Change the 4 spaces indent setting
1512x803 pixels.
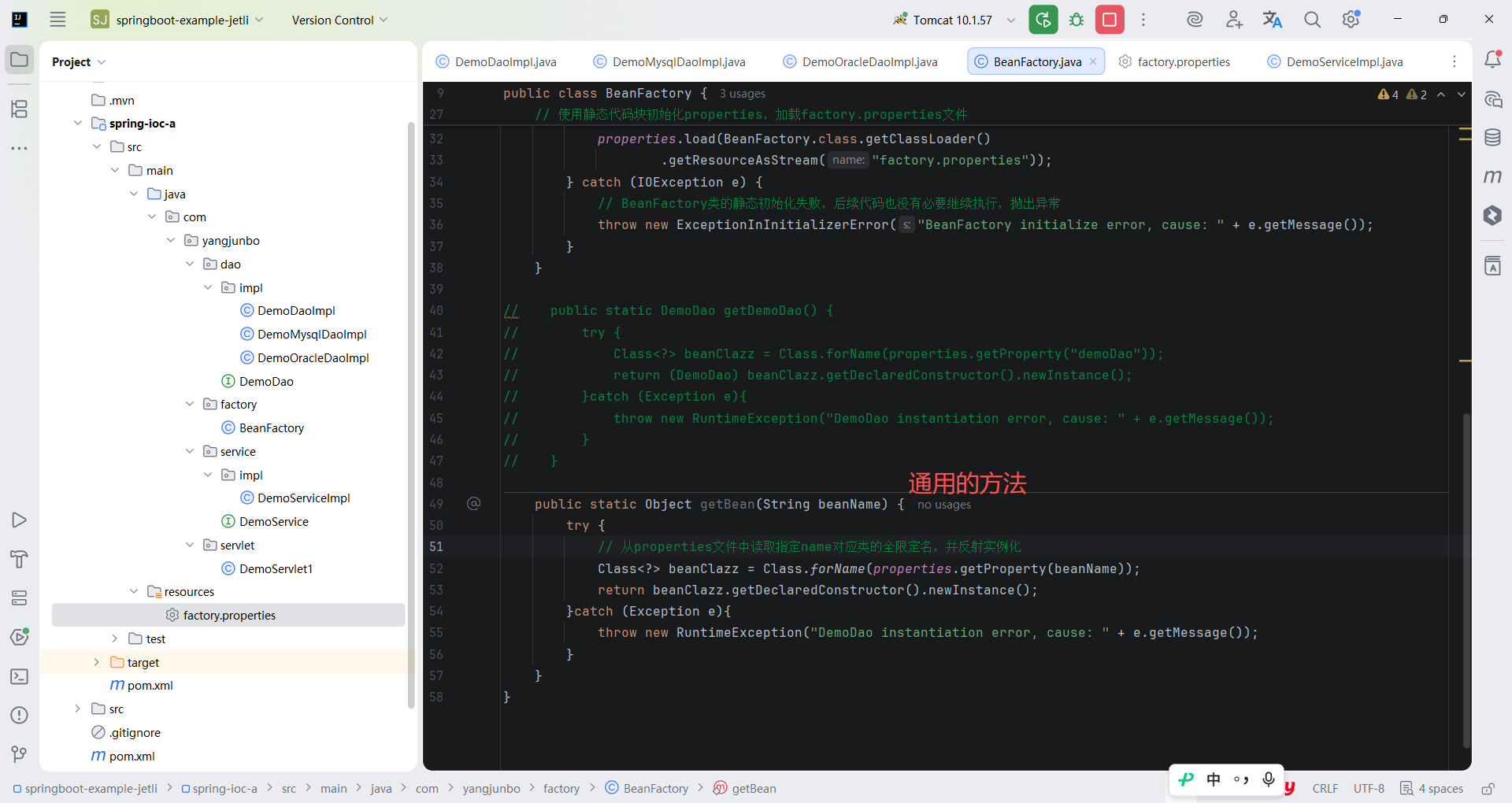1432,789
